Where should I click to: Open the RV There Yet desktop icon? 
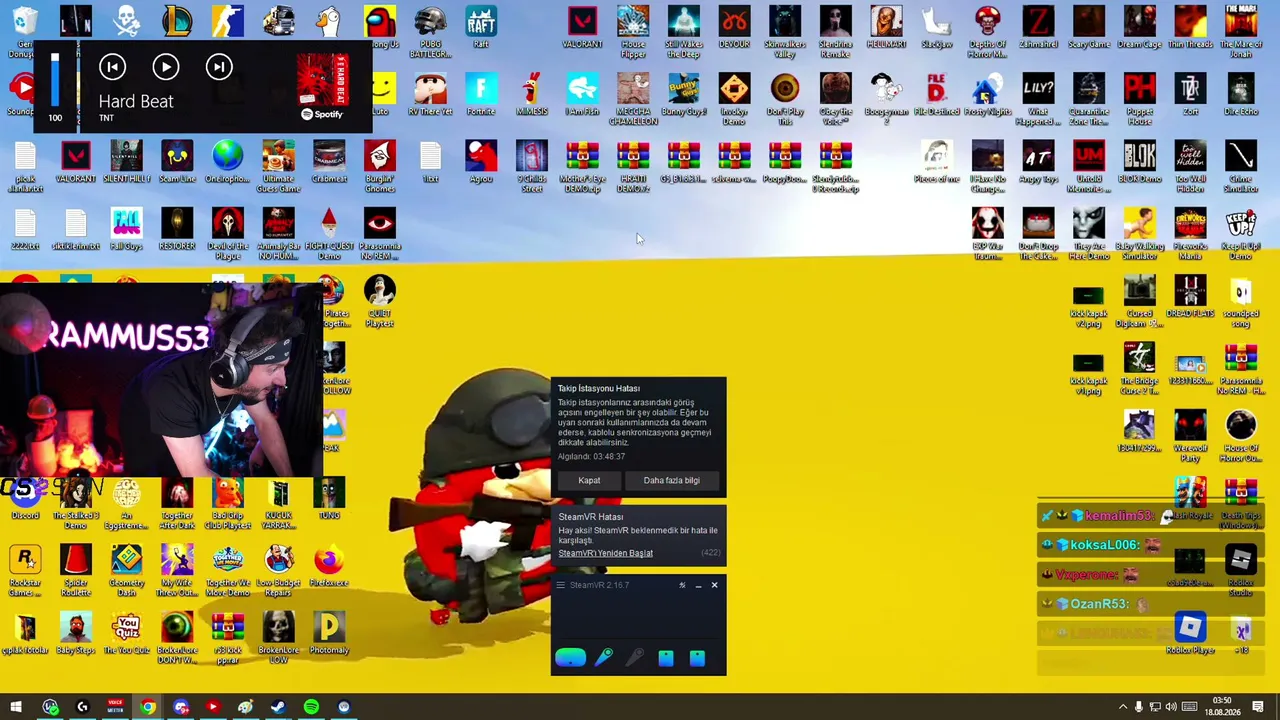[430, 94]
